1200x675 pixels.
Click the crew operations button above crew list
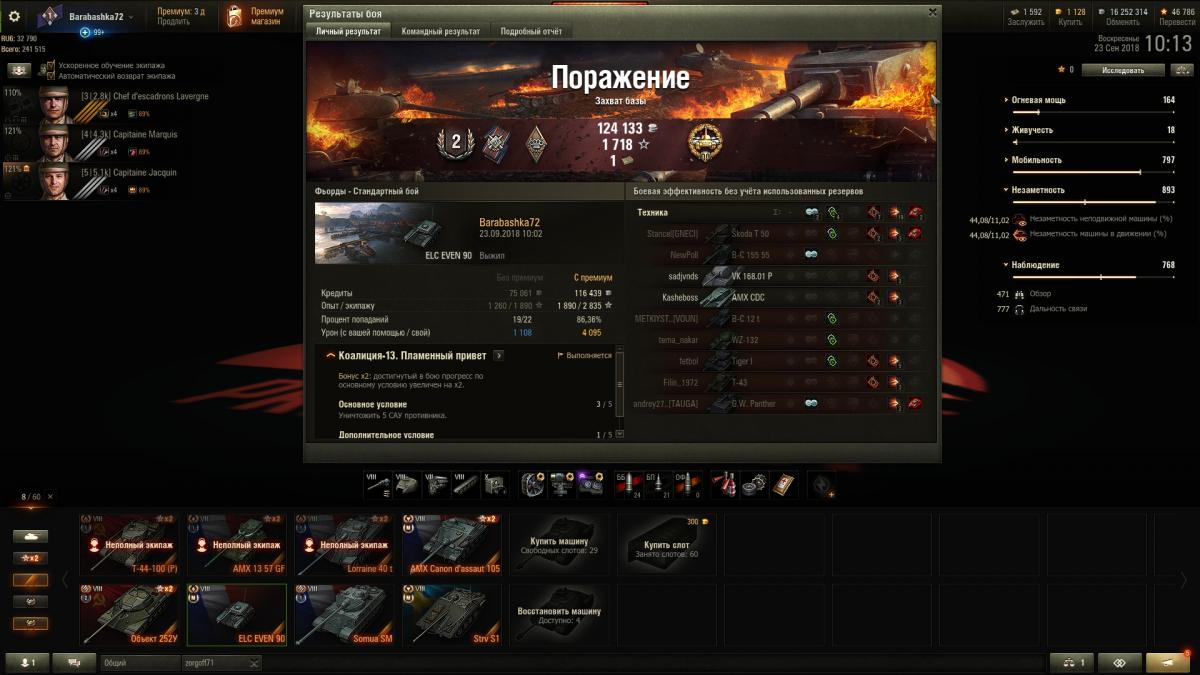[x=19, y=70]
